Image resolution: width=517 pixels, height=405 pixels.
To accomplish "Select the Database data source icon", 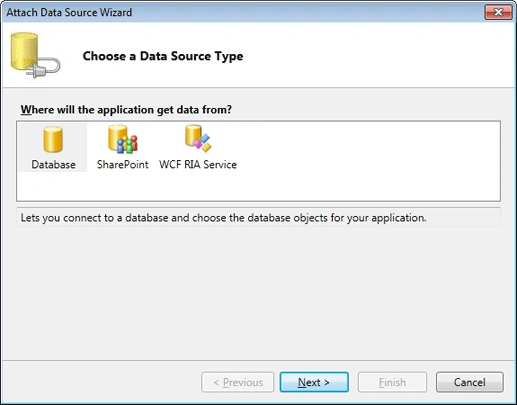I will [53, 140].
